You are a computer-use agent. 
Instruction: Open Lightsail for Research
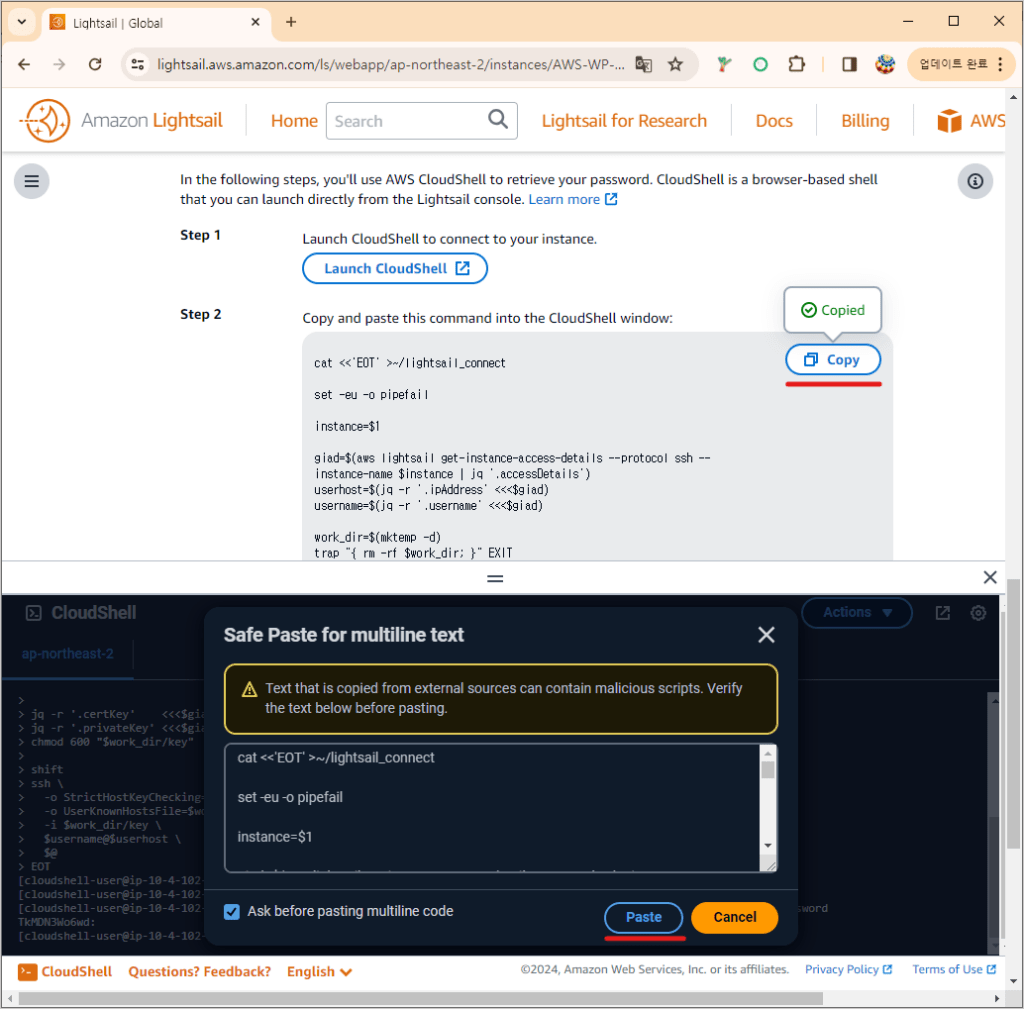624,121
